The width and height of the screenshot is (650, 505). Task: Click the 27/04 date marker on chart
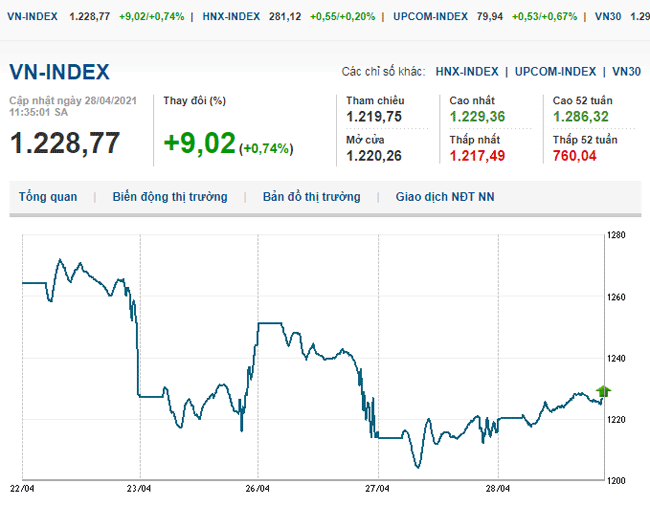click(x=377, y=489)
